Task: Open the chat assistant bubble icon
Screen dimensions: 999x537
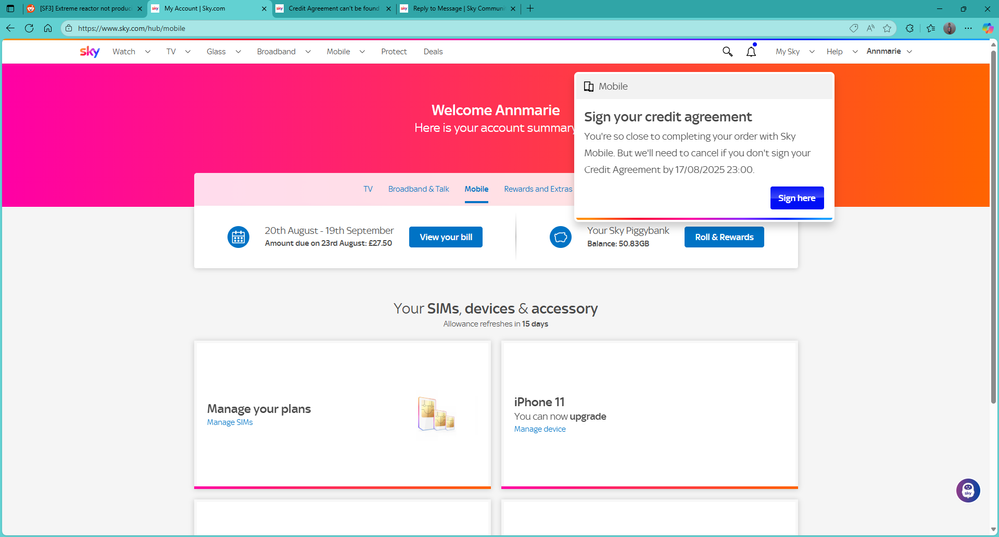Action: [x=967, y=490]
